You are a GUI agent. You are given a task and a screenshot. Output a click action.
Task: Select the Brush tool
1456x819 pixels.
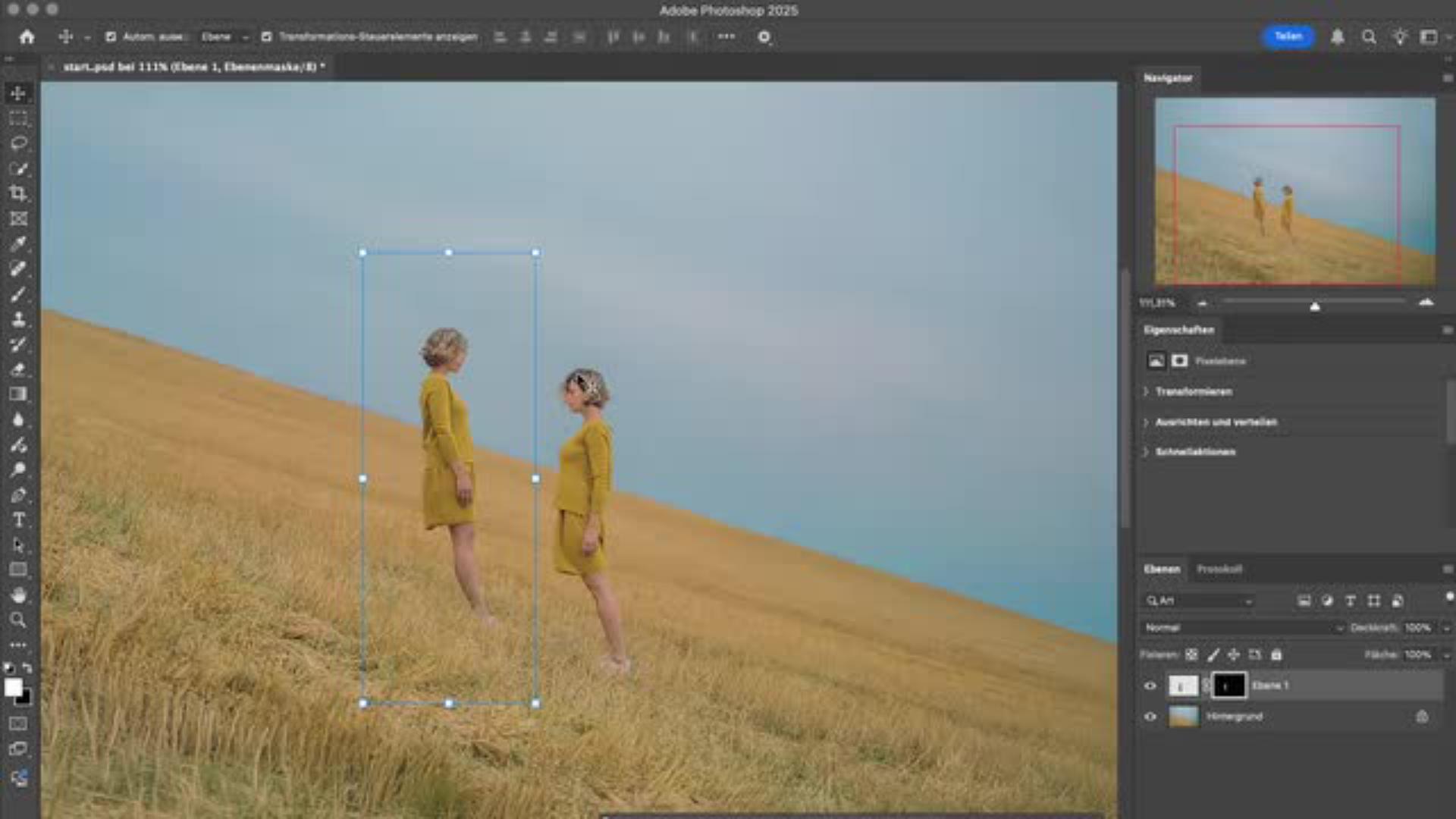pos(18,294)
